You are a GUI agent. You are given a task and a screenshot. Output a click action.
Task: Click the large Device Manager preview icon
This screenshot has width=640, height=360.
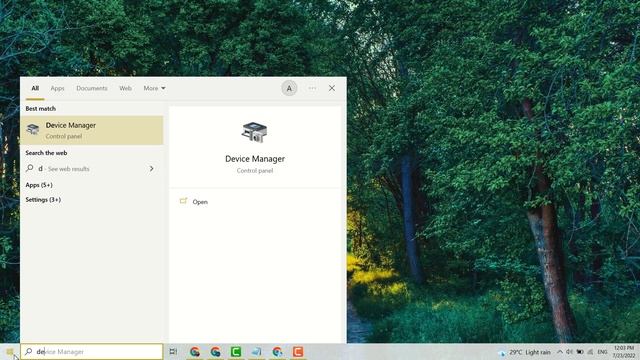[x=254, y=132]
